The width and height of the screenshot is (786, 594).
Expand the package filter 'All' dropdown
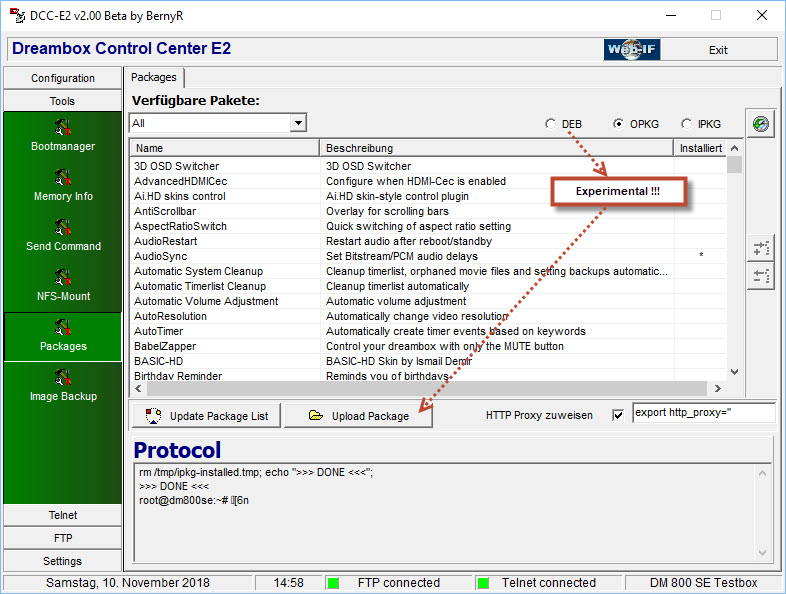tap(298, 123)
